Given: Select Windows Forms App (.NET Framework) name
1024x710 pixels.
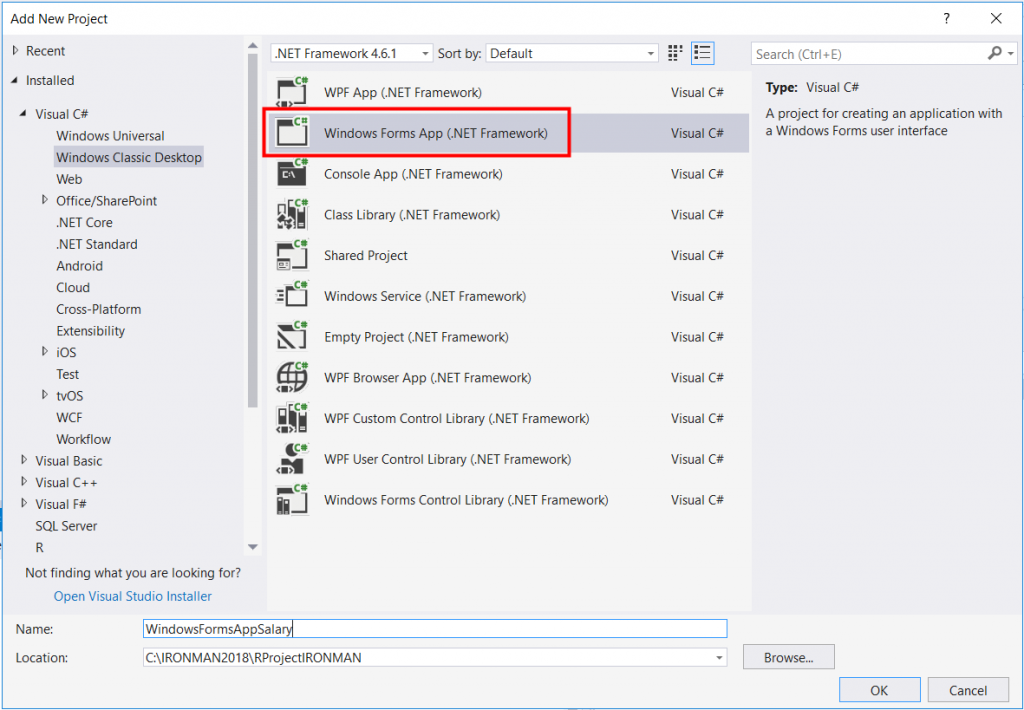Looking at the screenshot, I should [x=436, y=133].
